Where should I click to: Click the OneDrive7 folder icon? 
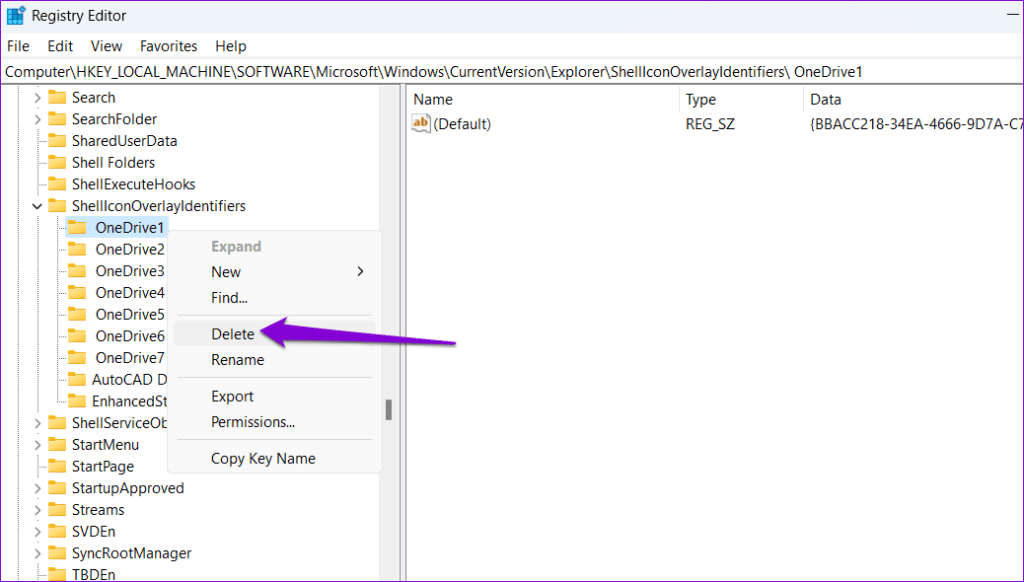pos(77,357)
